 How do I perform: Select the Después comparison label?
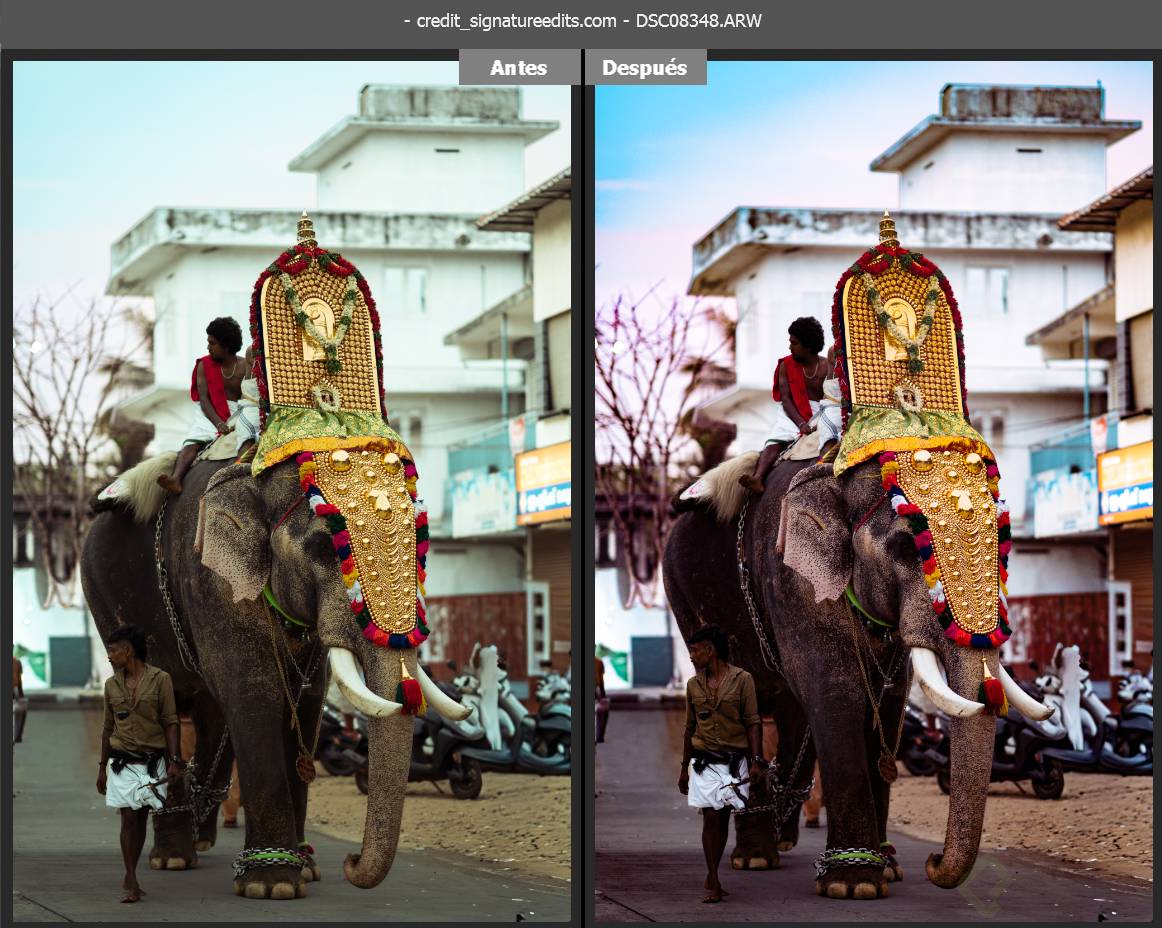[x=645, y=67]
